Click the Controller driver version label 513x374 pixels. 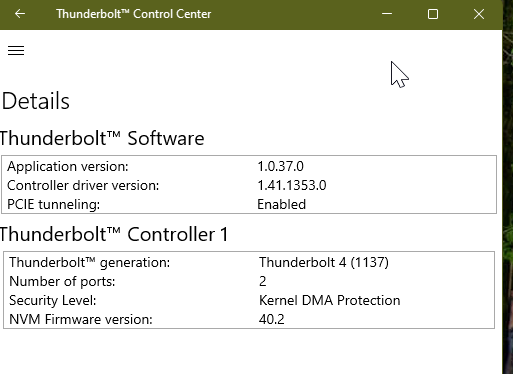click(83, 185)
